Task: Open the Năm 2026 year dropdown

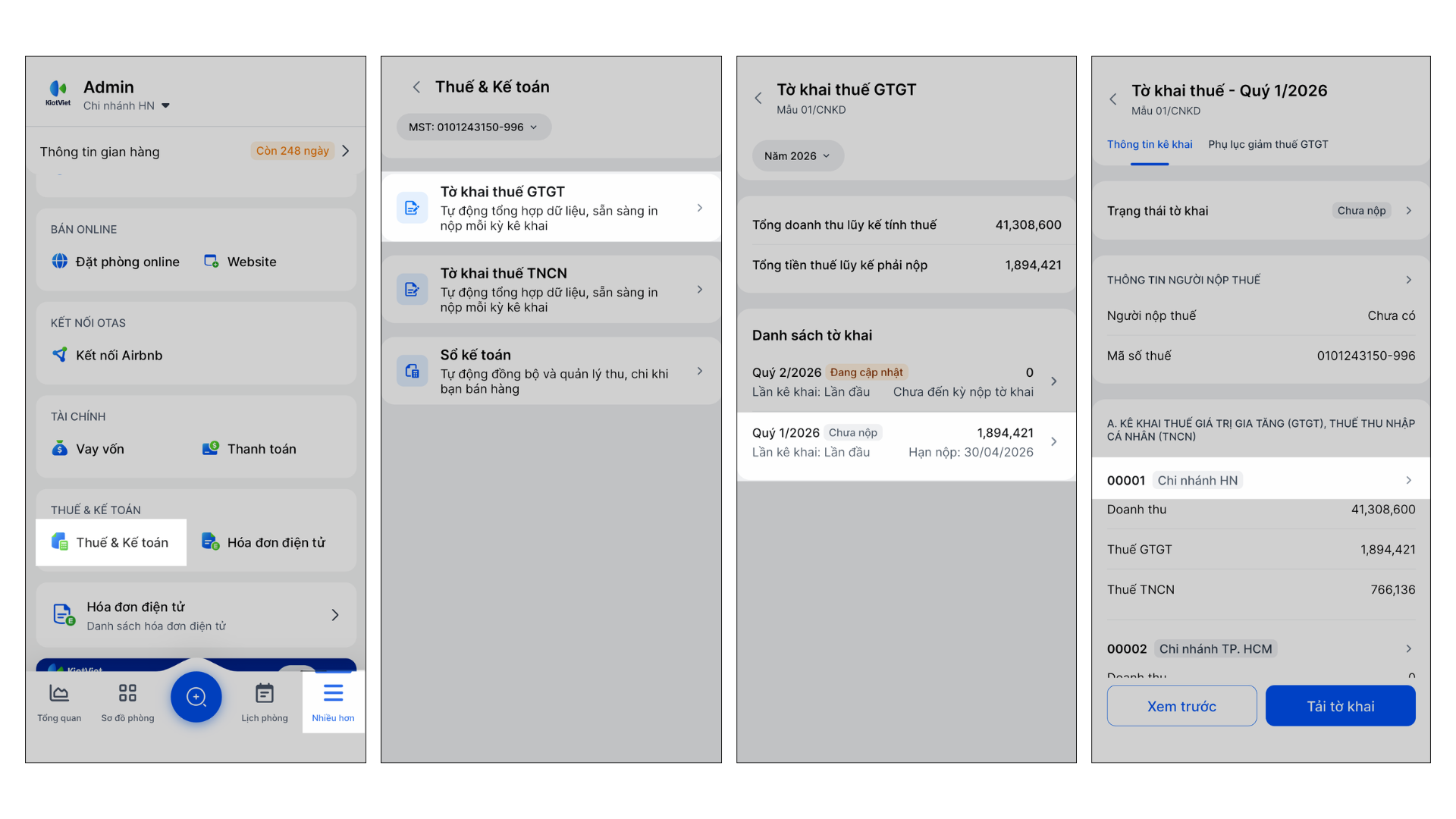Action: pos(797,155)
